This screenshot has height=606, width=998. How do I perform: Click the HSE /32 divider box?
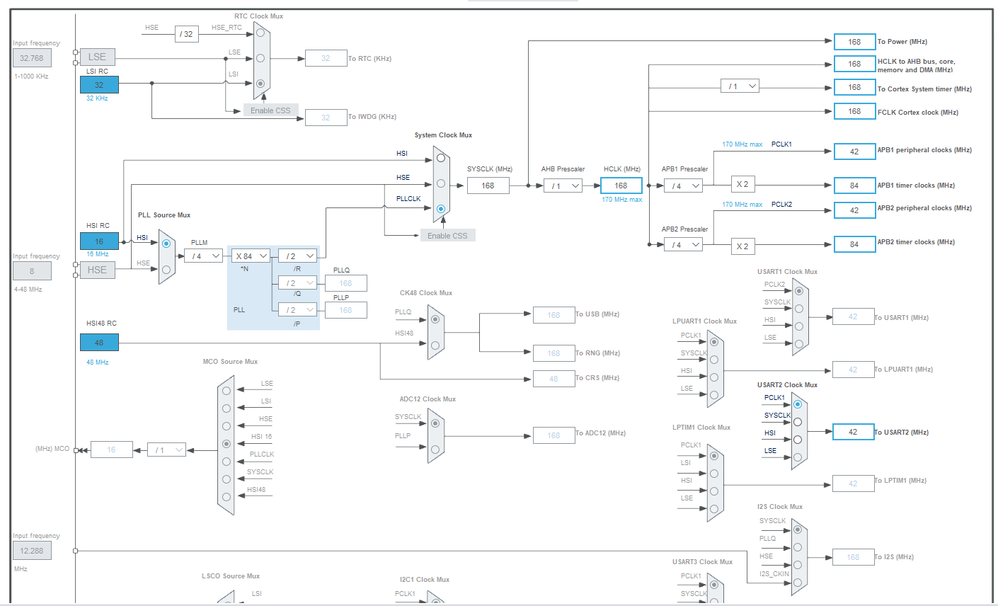click(x=186, y=34)
